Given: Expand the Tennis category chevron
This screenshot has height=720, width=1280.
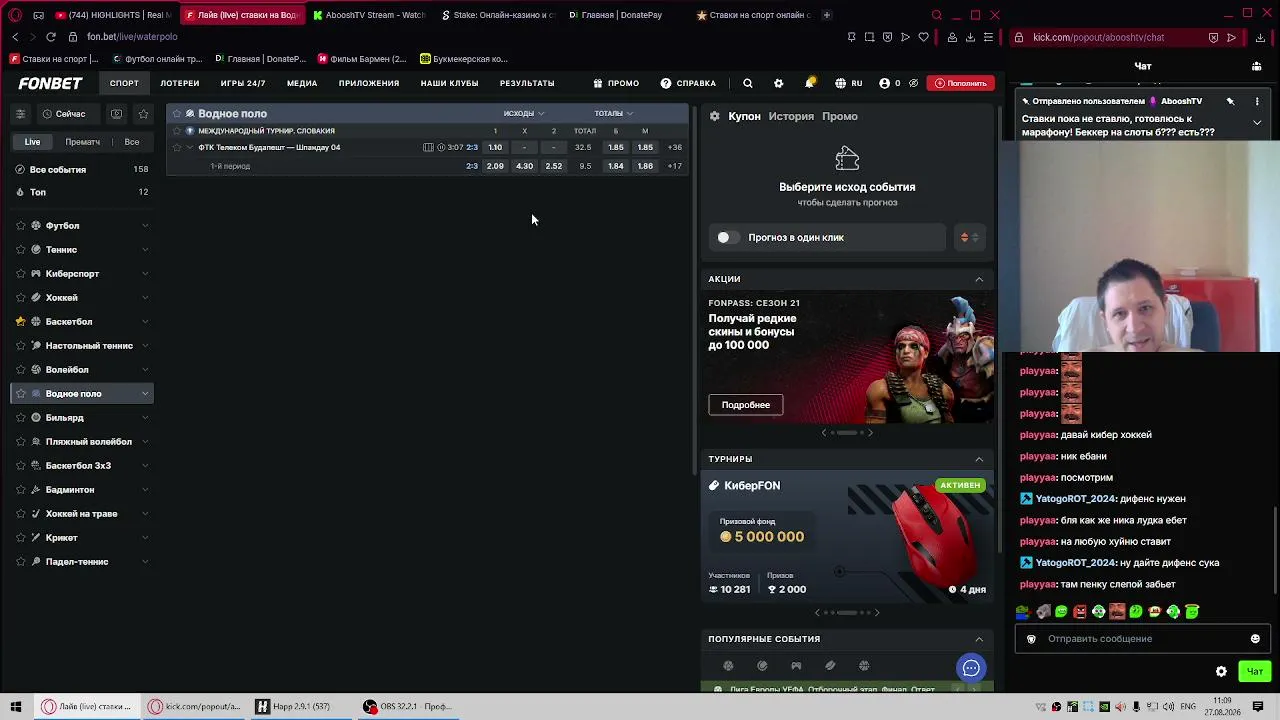Looking at the screenshot, I should tap(145, 250).
